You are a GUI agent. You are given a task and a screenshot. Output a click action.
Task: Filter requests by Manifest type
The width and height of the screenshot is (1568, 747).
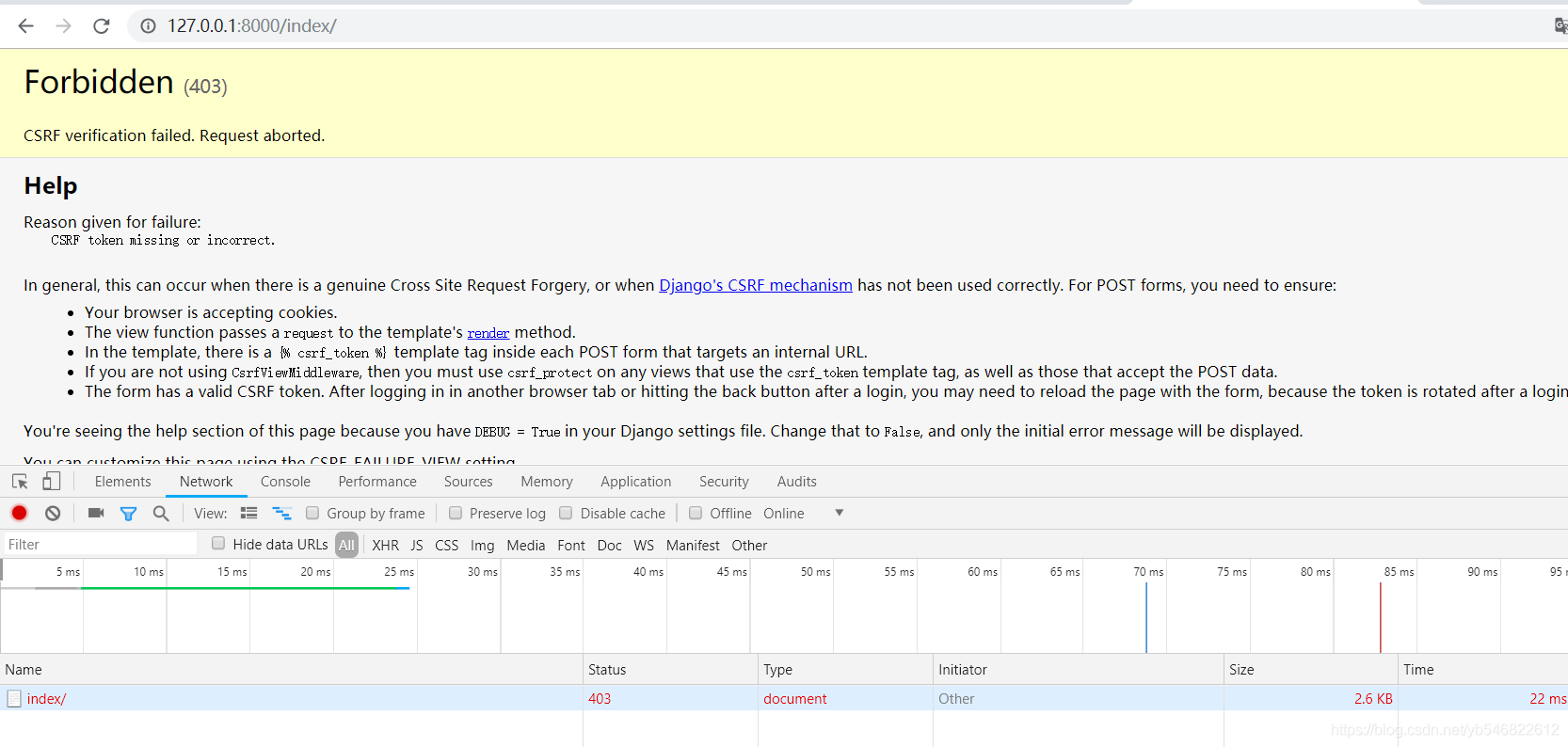pyautogui.click(x=693, y=546)
